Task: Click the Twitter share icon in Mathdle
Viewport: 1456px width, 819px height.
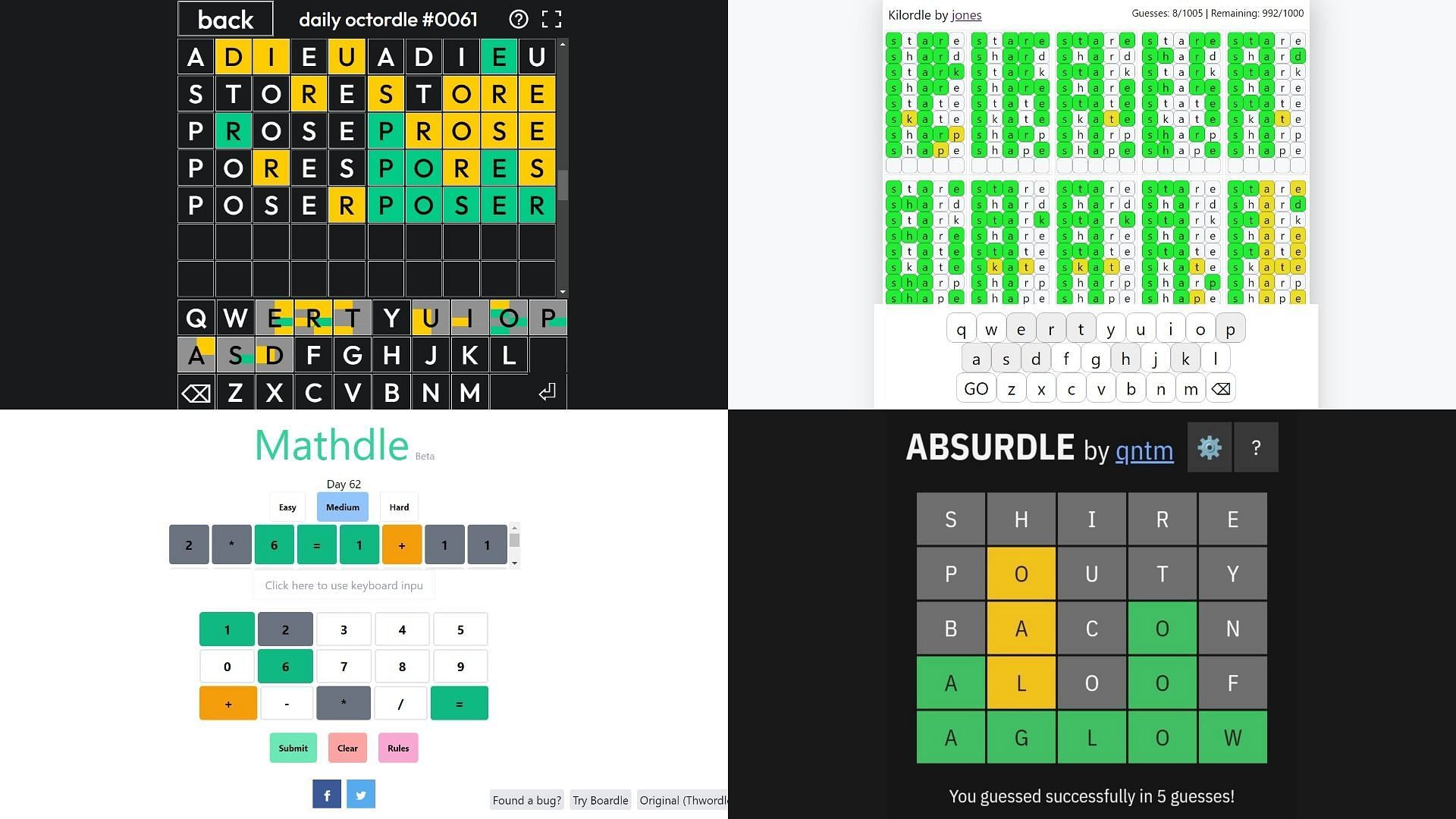Action: [359, 793]
